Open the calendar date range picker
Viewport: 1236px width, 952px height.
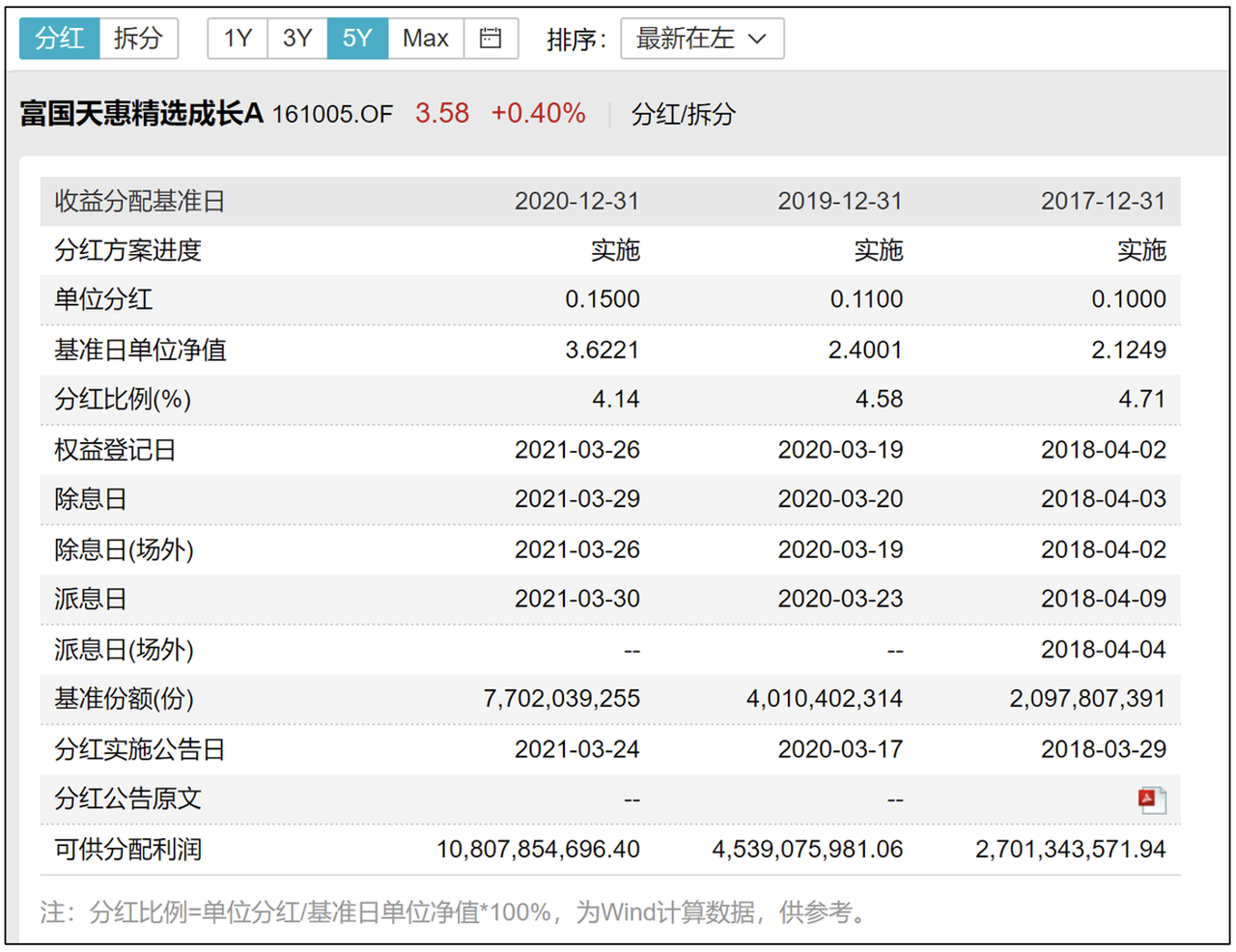pos(491,39)
